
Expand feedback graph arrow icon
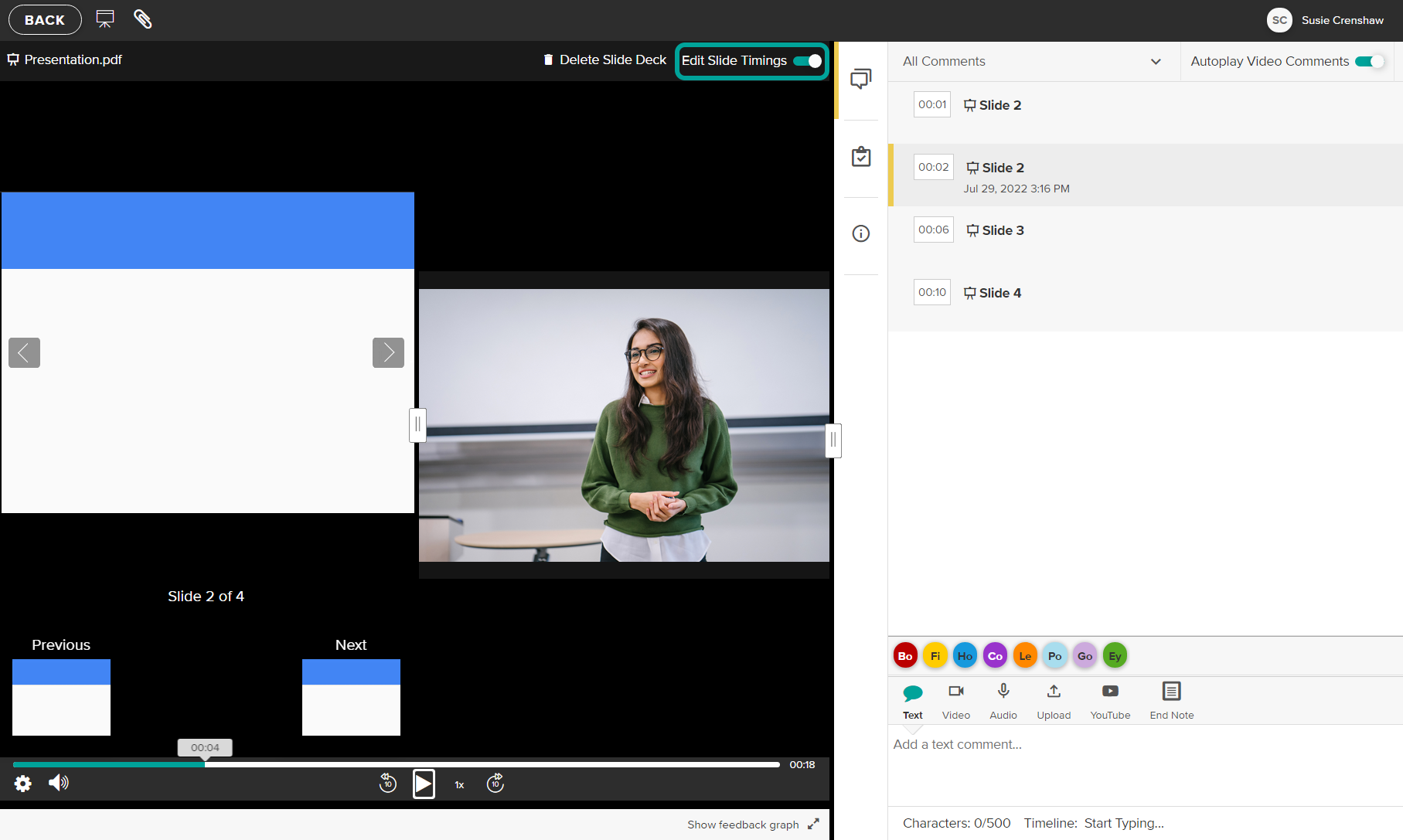pyautogui.click(x=813, y=824)
